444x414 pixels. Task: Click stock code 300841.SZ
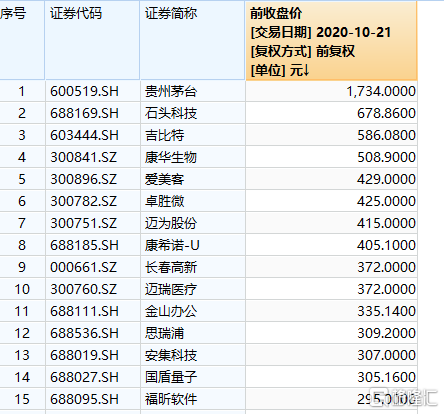pos(83,157)
